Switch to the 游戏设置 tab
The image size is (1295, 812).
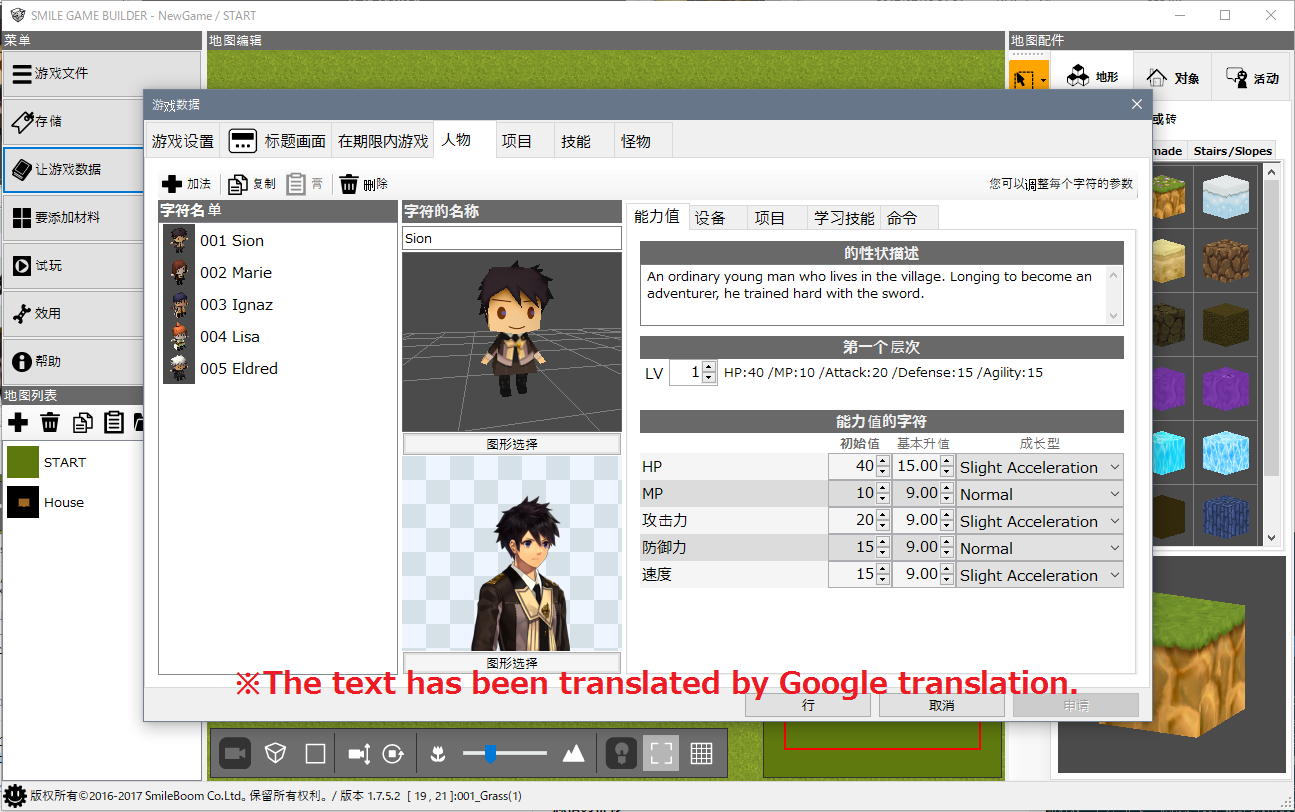tap(183, 141)
